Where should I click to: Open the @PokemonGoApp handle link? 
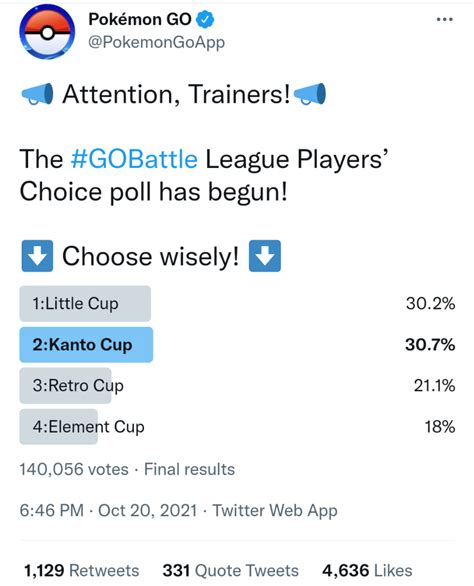156,43
